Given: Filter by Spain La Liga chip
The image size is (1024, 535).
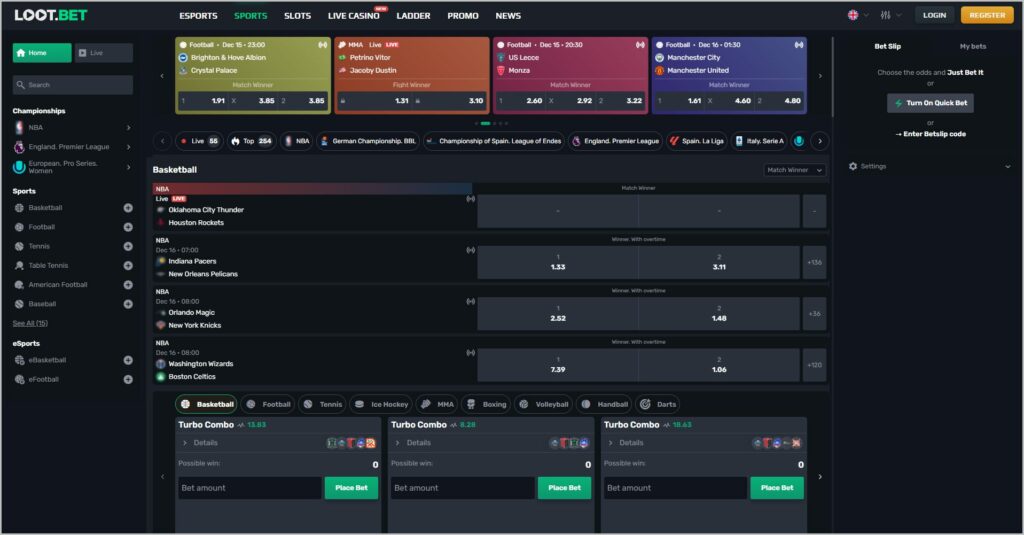Looking at the screenshot, I should tap(696, 141).
